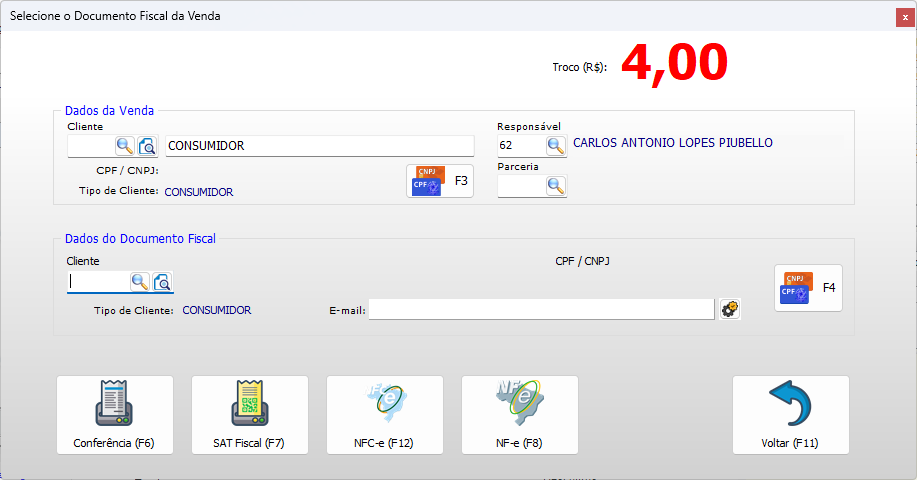Open advanced client search in Documento Fiscal

pos(162,282)
